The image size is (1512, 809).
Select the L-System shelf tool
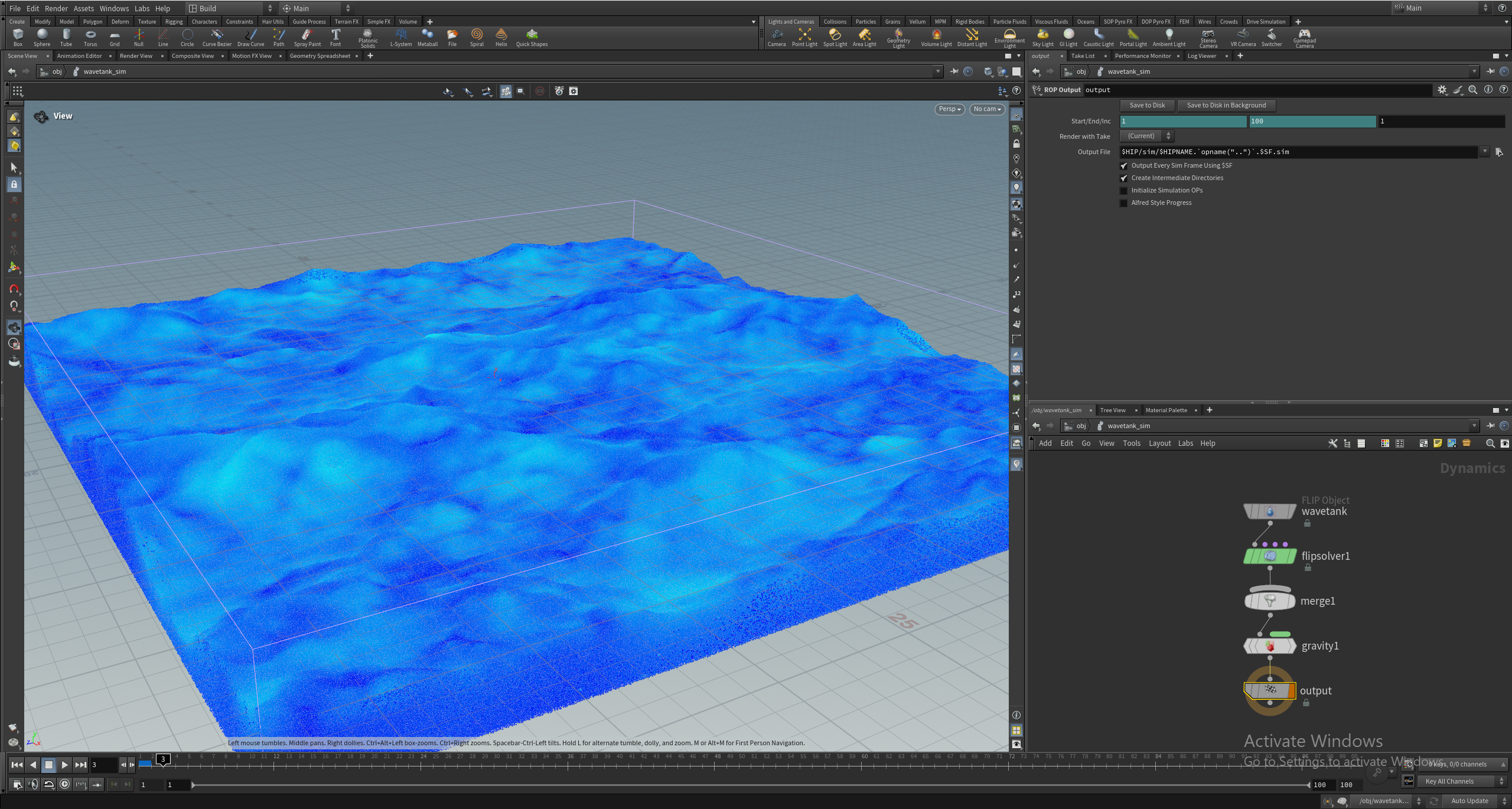401,37
